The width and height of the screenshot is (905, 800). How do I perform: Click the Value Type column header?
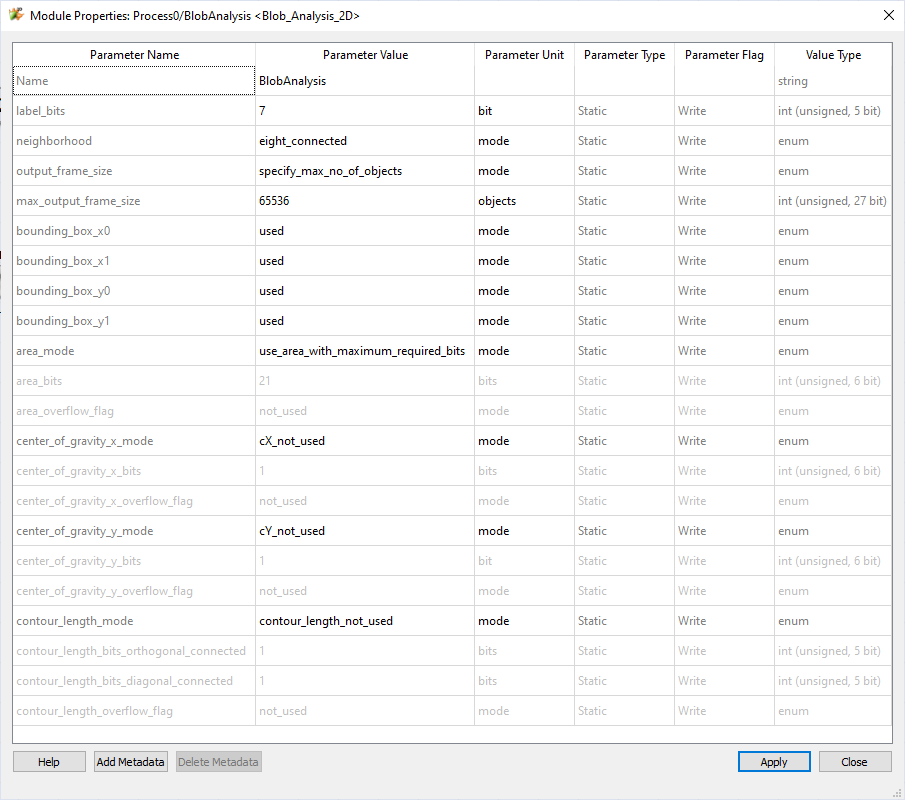833,55
